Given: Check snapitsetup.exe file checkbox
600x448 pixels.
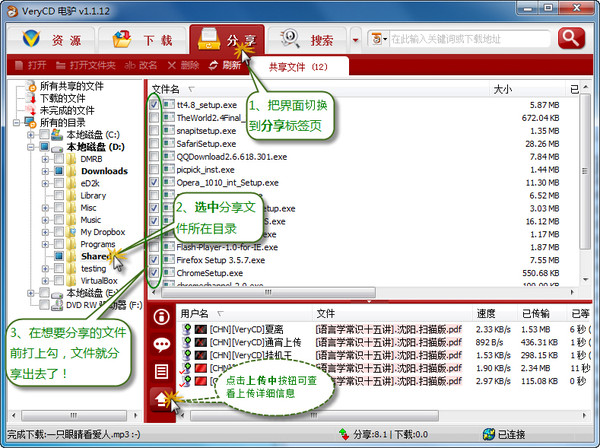Looking at the screenshot, I should click(154, 130).
